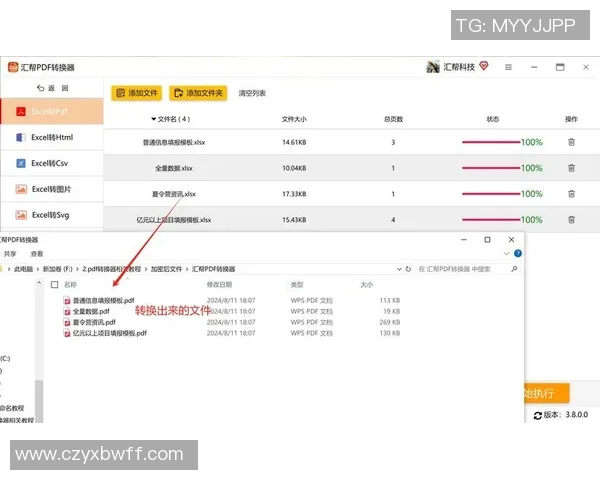
Task: Click the VIP diamond icon
Action: pyautogui.click(x=484, y=66)
